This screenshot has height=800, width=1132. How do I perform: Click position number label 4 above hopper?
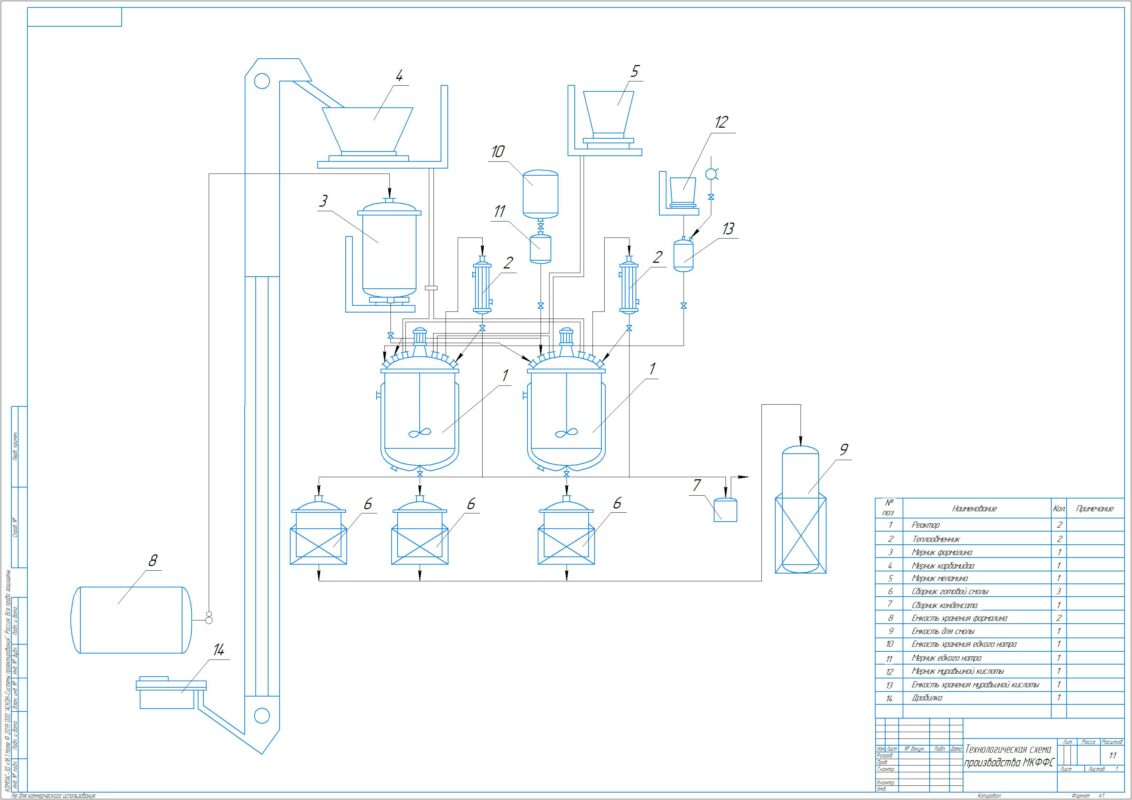398,76
